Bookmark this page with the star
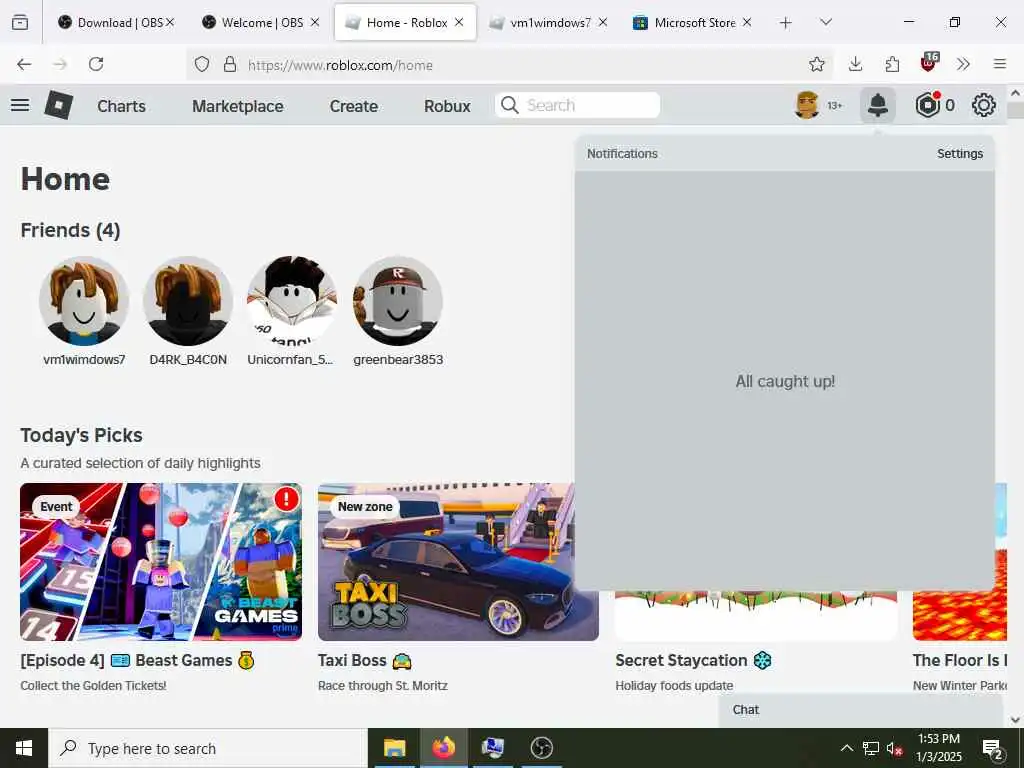Screen dimensions: 1024x768 pos(816,64)
